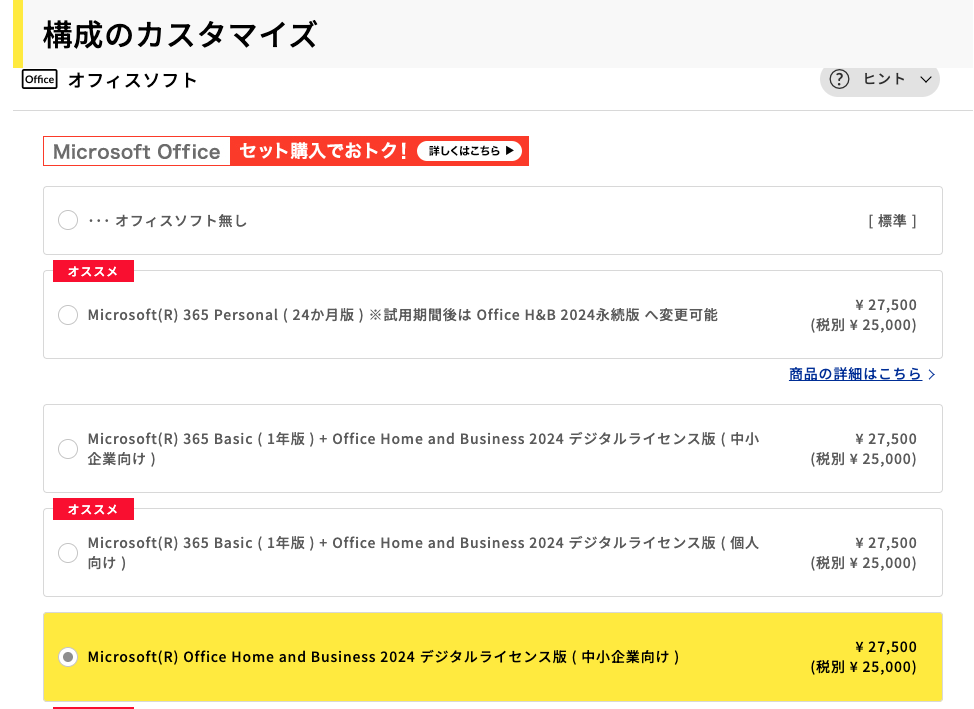The height and width of the screenshot is (709, 974).
Task: Click the price on the highlighted Office 2024 row
Action: point(863,657)
